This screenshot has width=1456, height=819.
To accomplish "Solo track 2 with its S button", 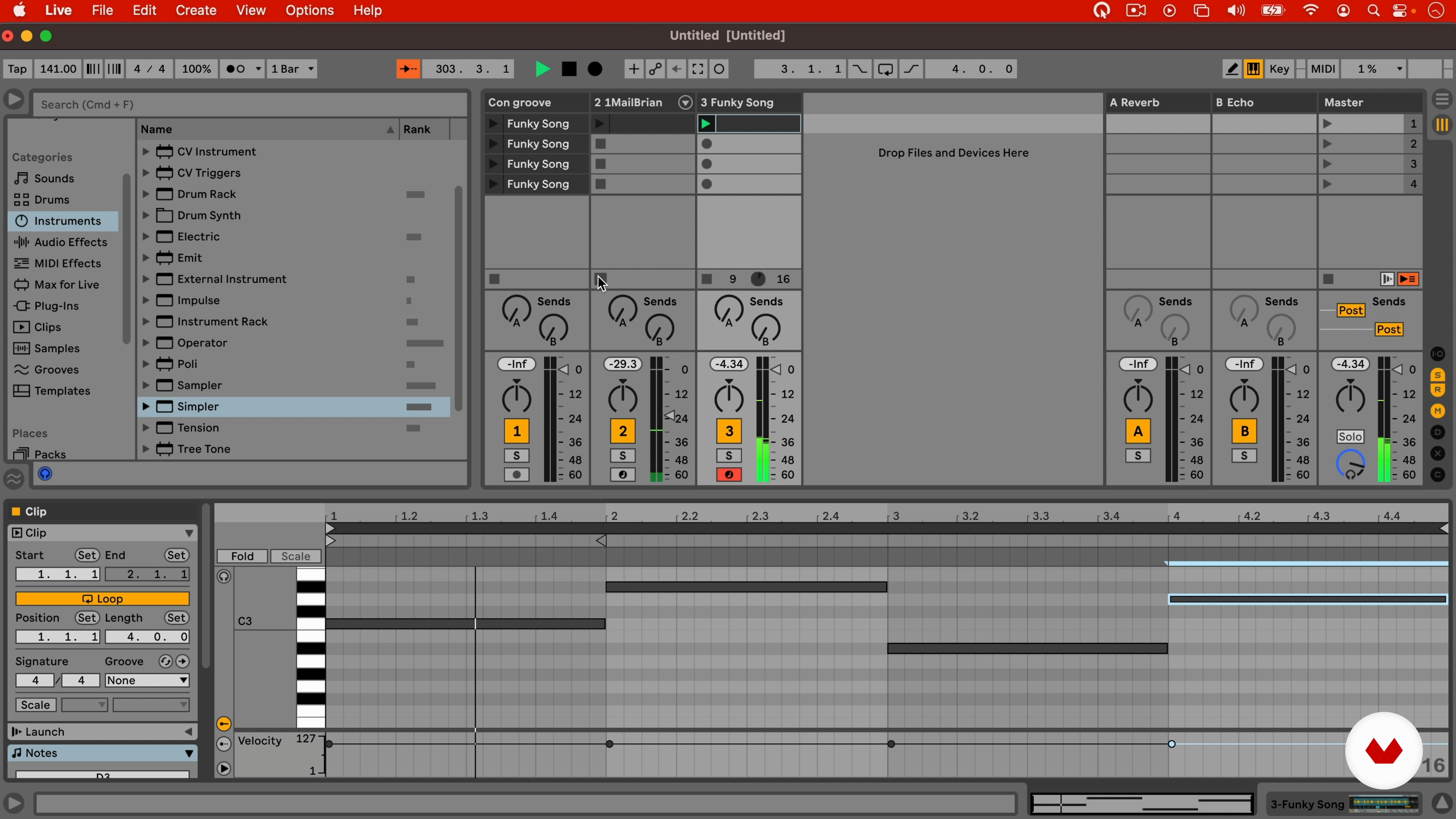I will (623, 455).
